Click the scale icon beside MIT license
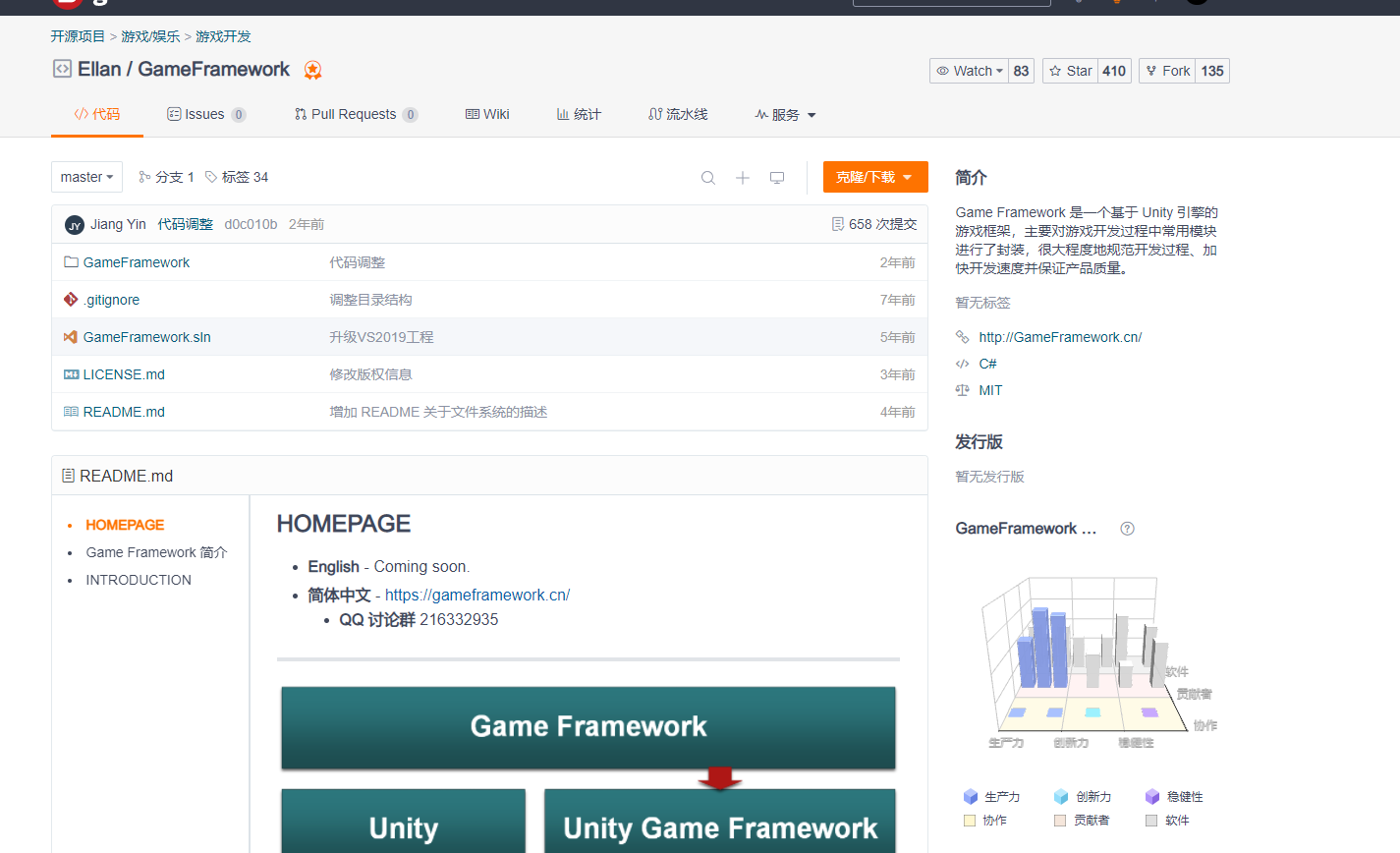Screen dimensions: 1400x853 [963, 390]
